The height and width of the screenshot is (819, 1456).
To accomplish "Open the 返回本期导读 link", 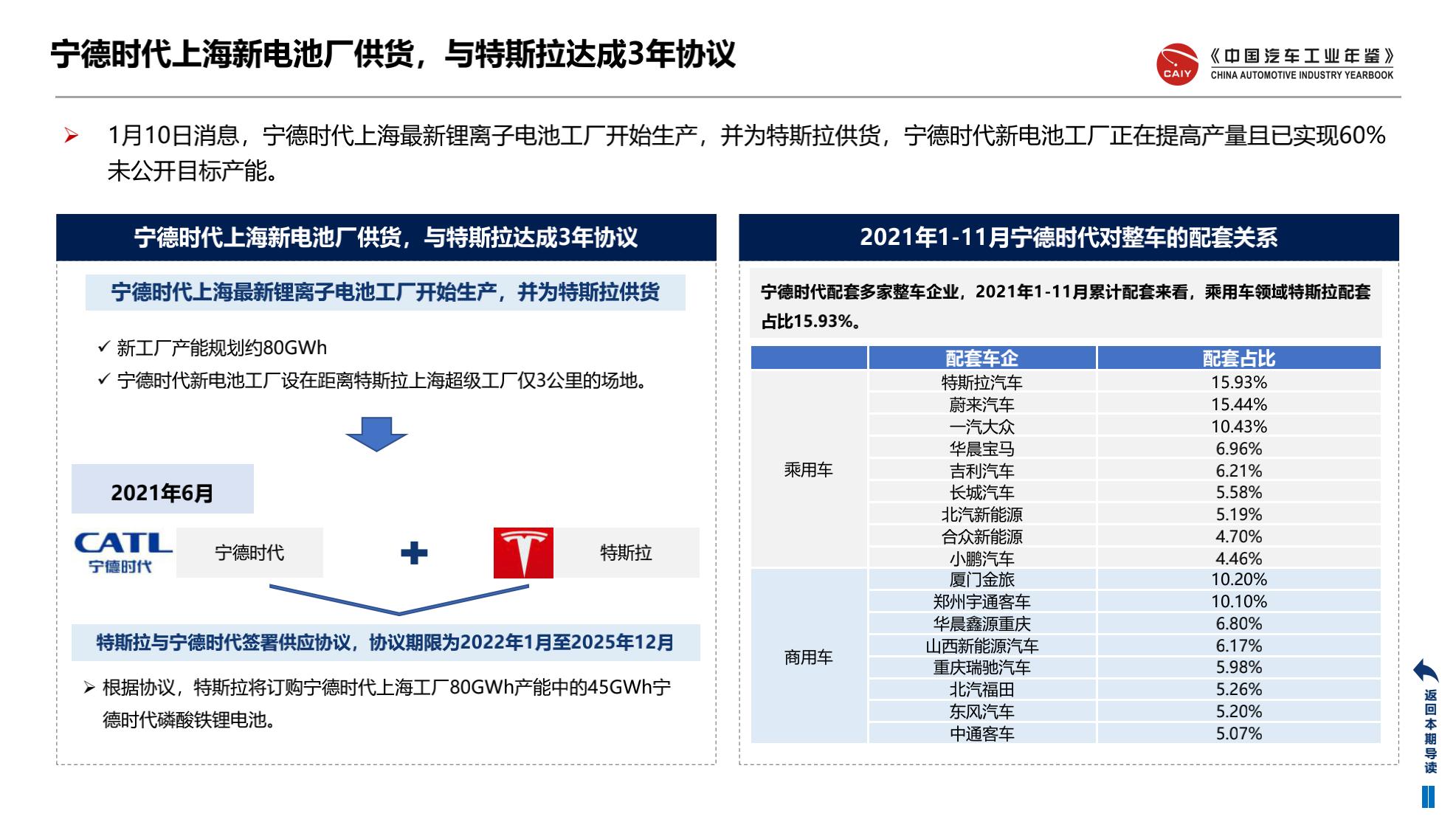I will click(1430, 731).
